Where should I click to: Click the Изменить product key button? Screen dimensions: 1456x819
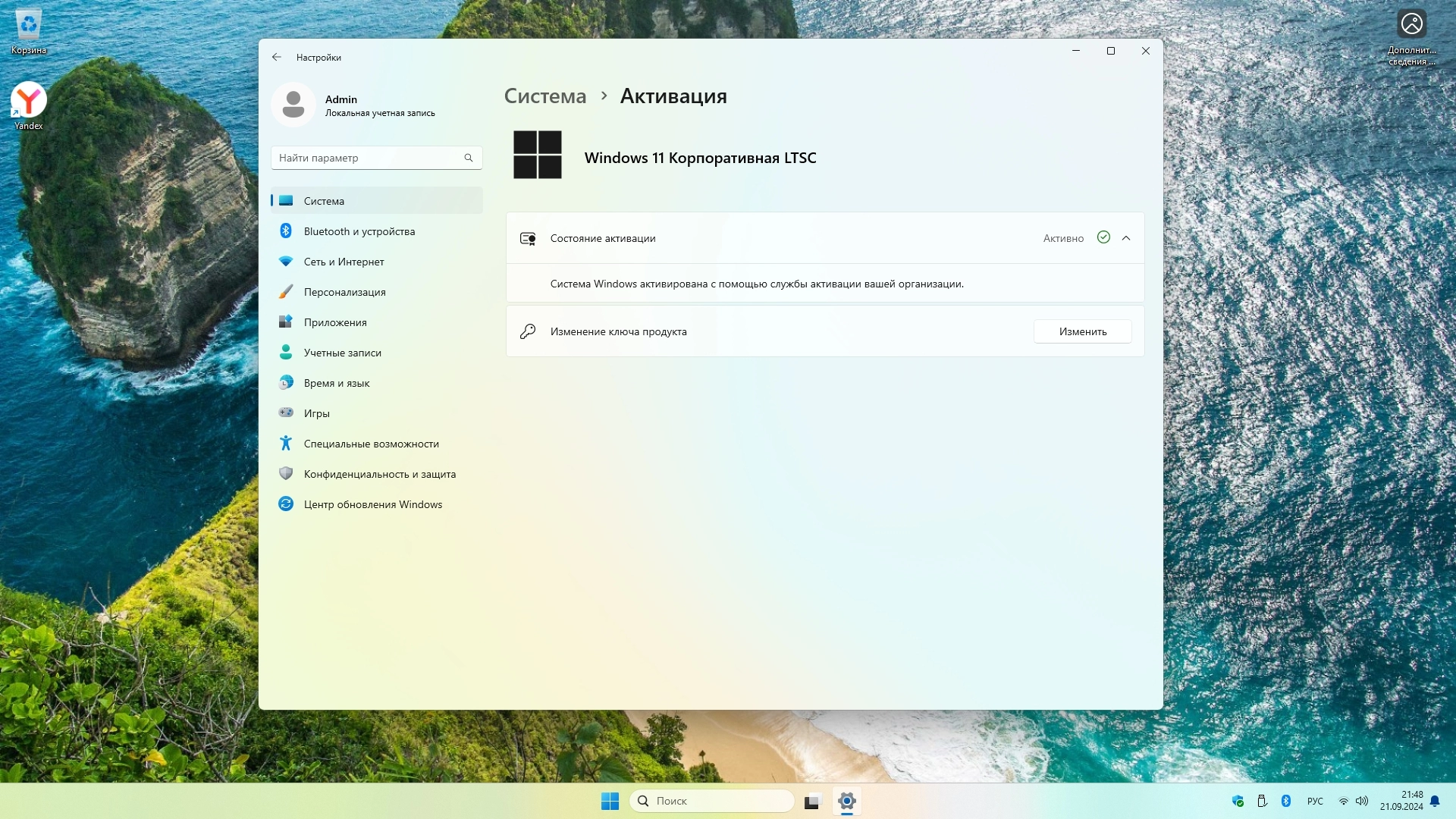coord(1082,331)
